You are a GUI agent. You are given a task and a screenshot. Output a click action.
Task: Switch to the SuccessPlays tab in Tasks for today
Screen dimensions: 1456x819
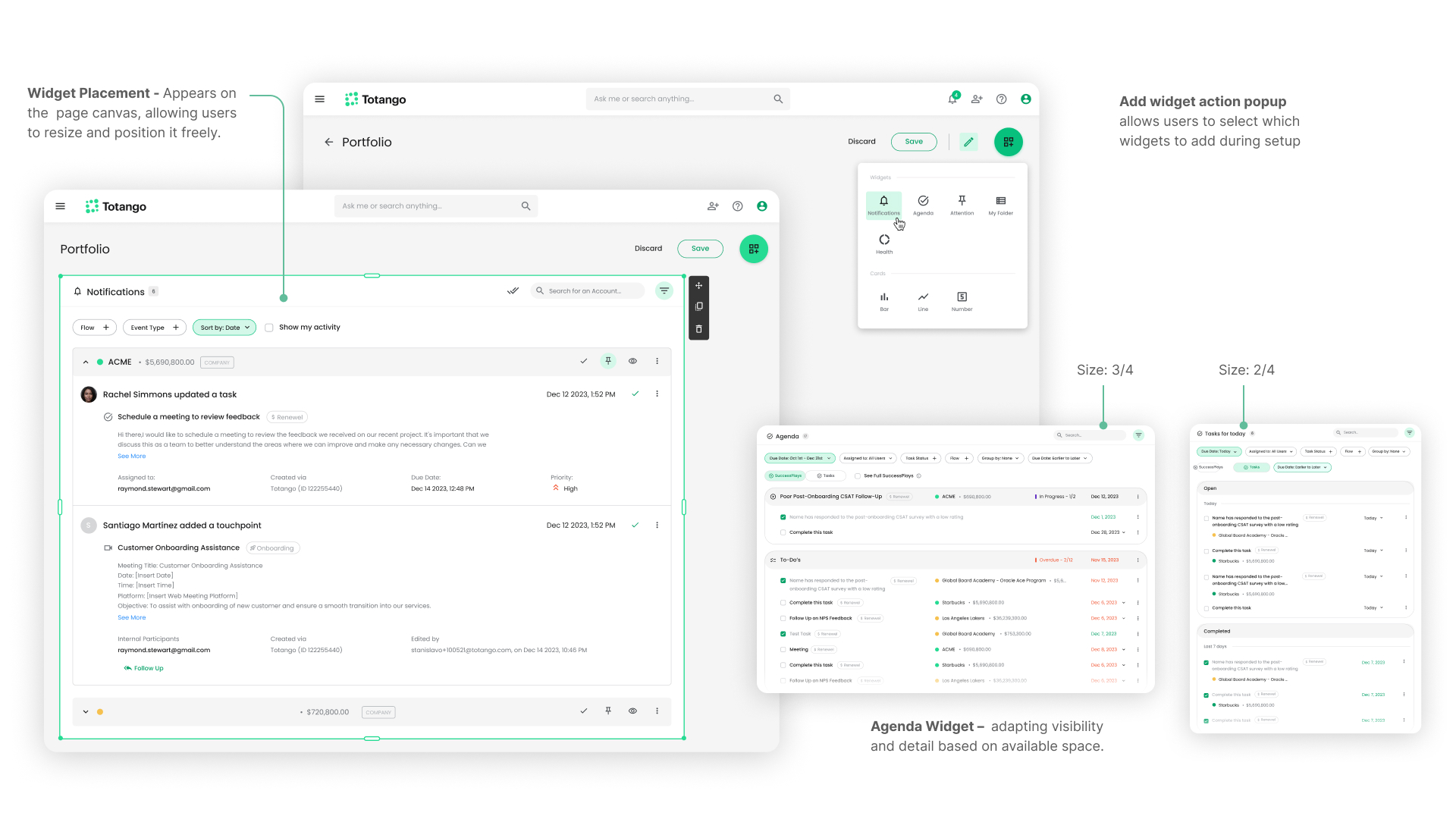point(1209,467)
